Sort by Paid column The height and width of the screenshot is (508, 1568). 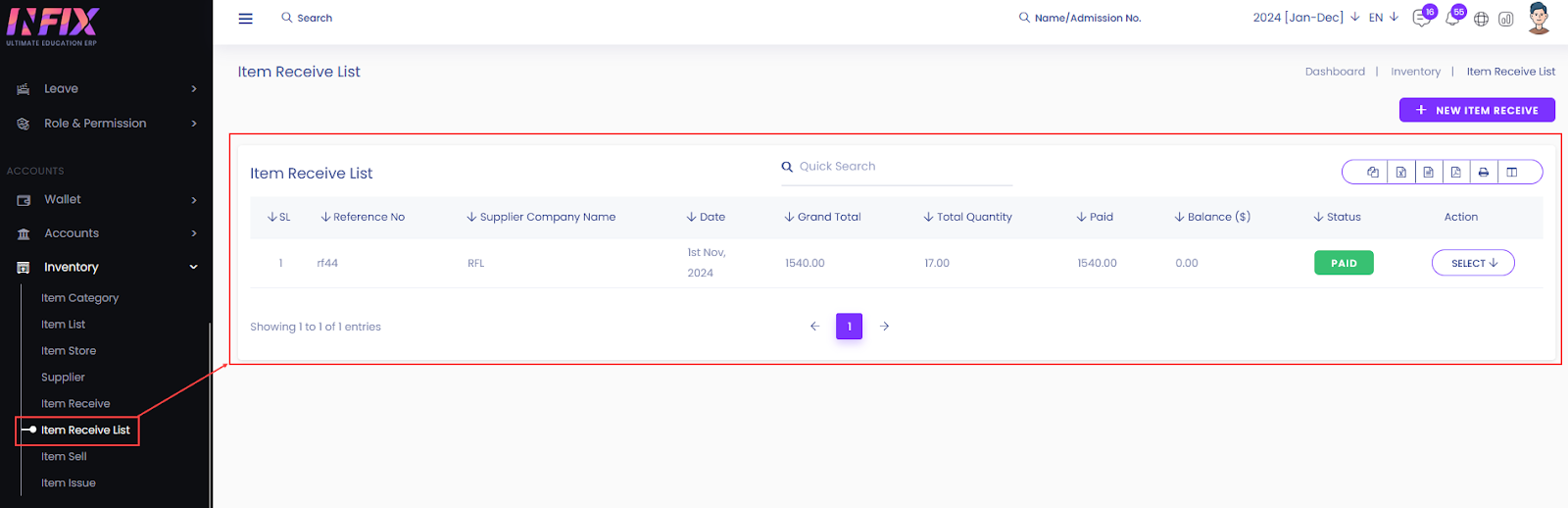coord(1095,217)
